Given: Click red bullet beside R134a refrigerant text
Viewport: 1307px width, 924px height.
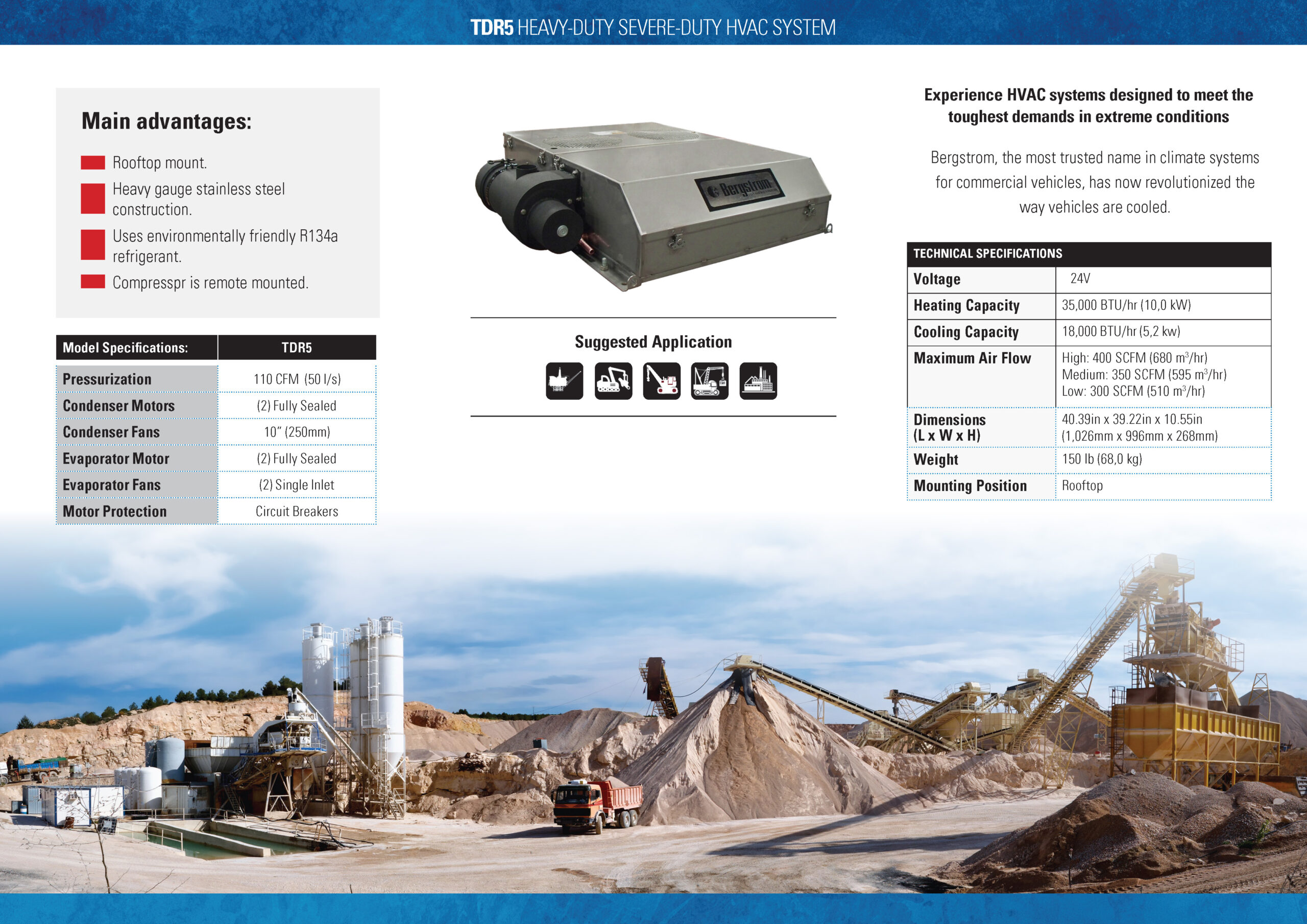Looking at the screenshot, I should click(x=93, y=245).
